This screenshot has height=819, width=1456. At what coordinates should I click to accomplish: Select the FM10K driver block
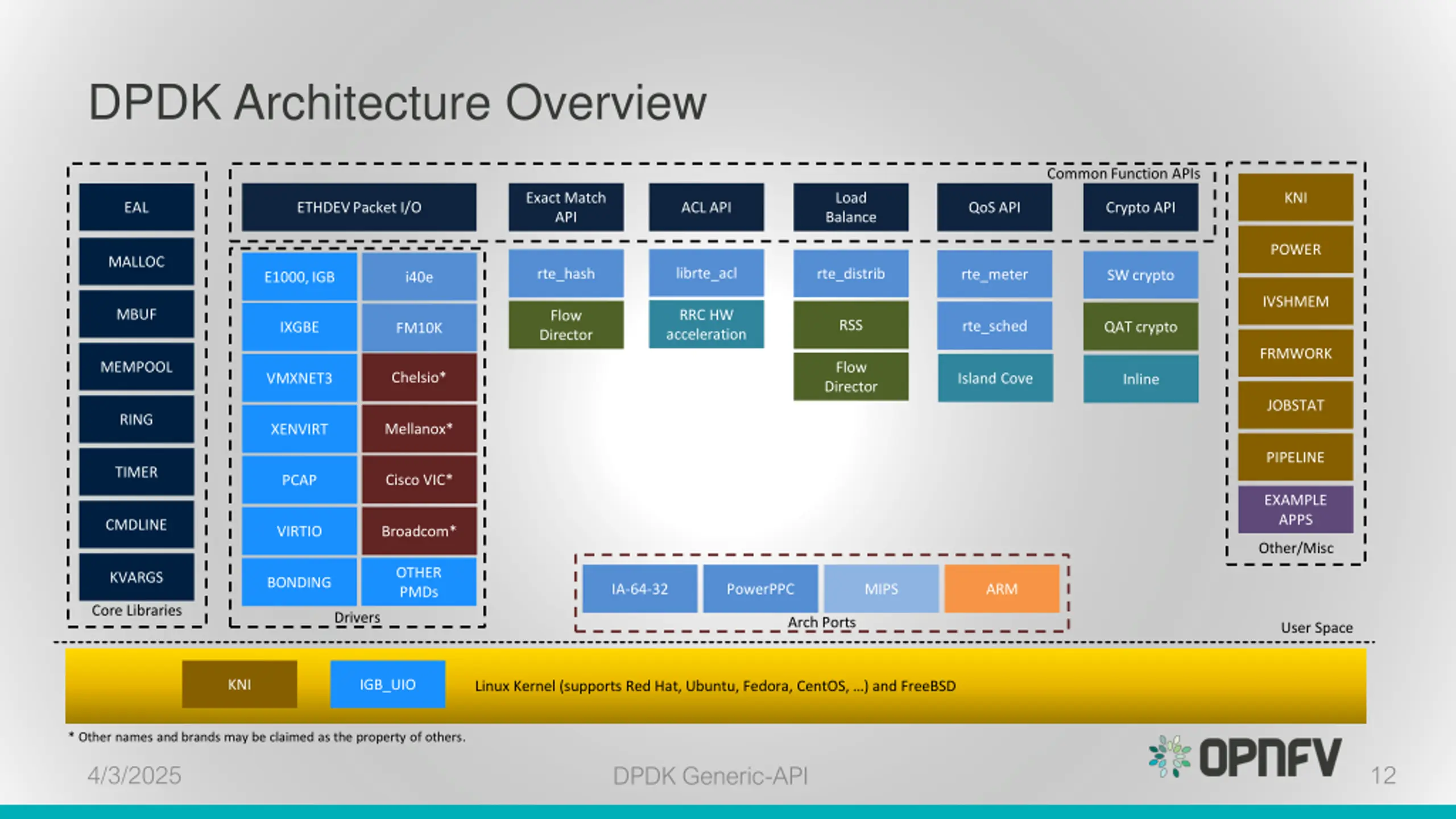tap(419, 327)
